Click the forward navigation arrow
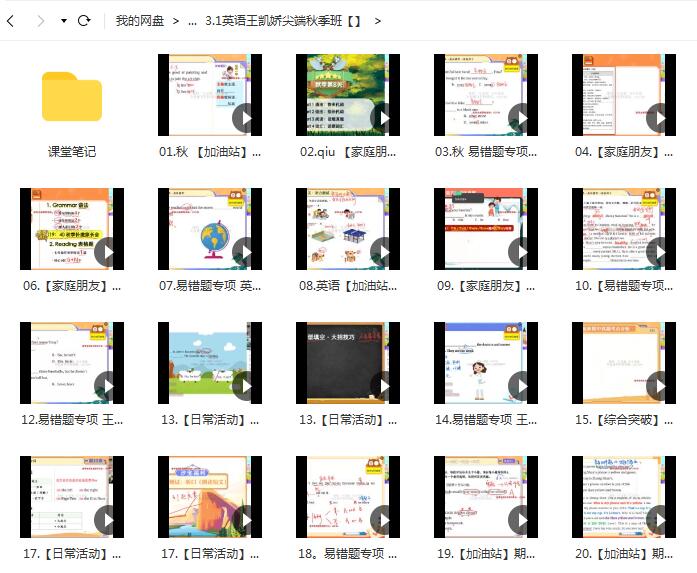697x573 pixels. click(40, 21)
